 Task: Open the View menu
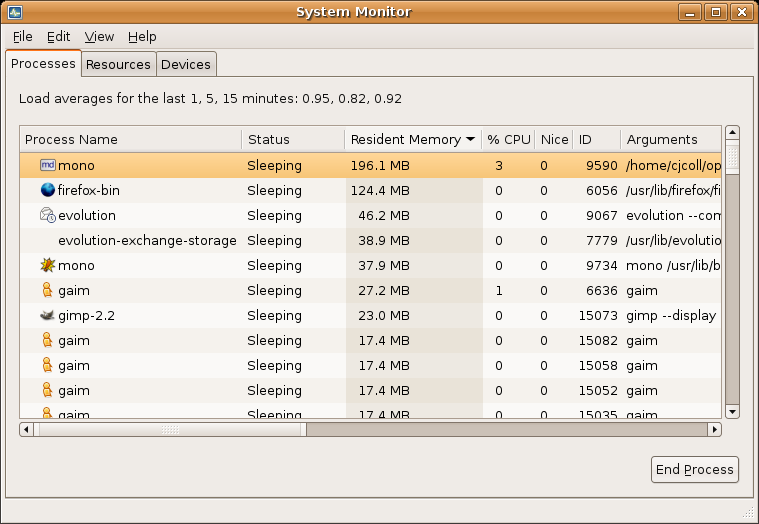pos(99,37)
